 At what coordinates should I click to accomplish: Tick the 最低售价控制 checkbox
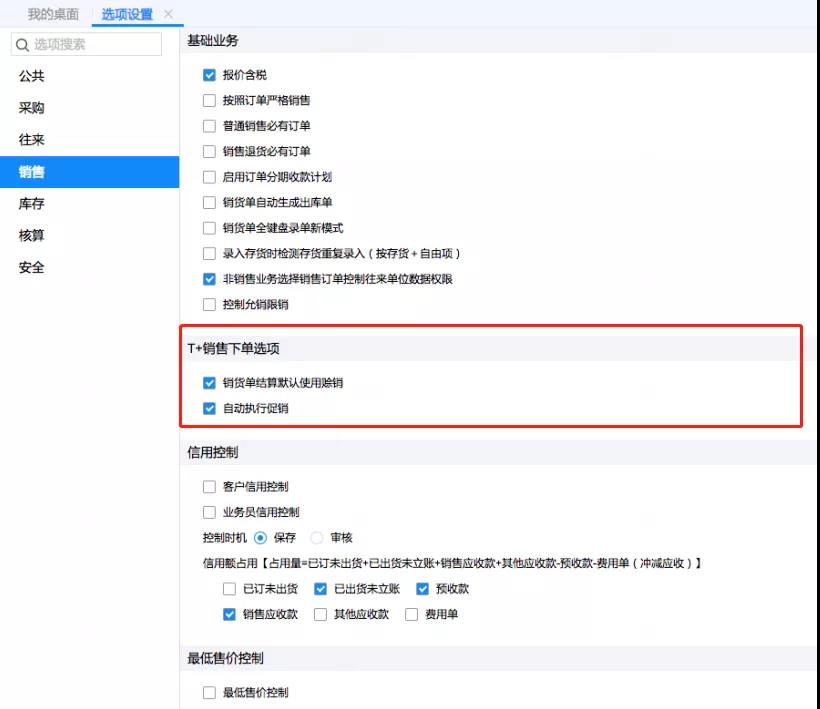tap(209, 692)
